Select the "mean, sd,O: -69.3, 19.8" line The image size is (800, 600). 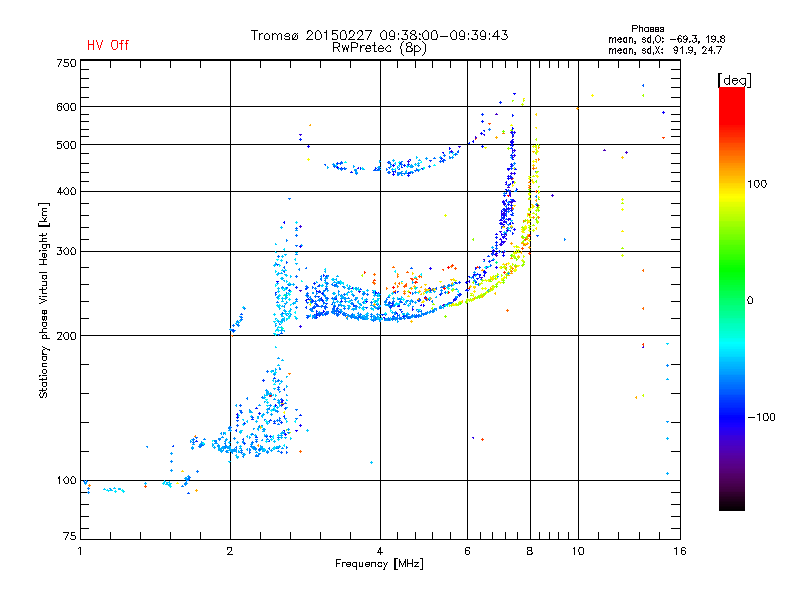(x=666, y=39)
